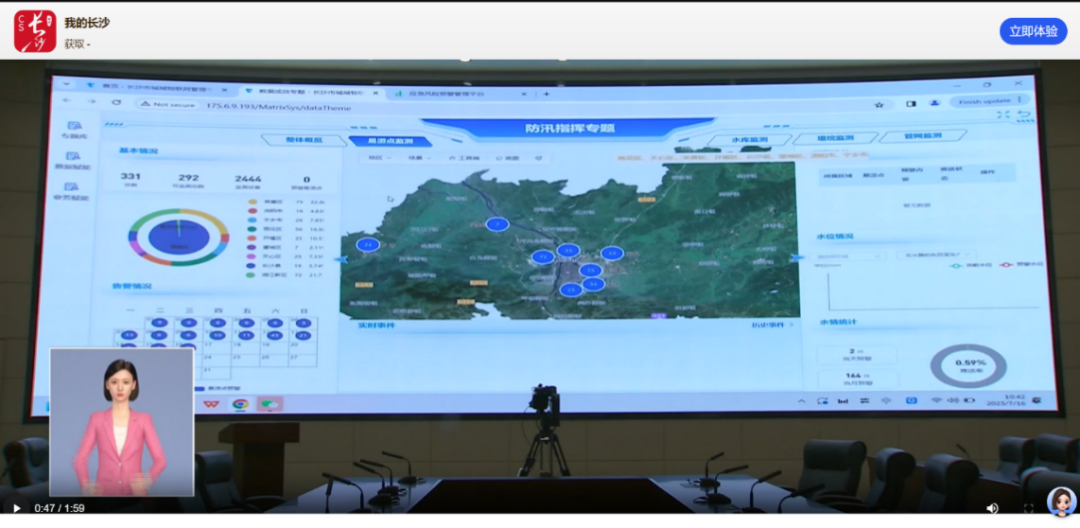Click the 立即体验 button
The width and height of the screenshot is (1080, 528).
(1033, 31)
